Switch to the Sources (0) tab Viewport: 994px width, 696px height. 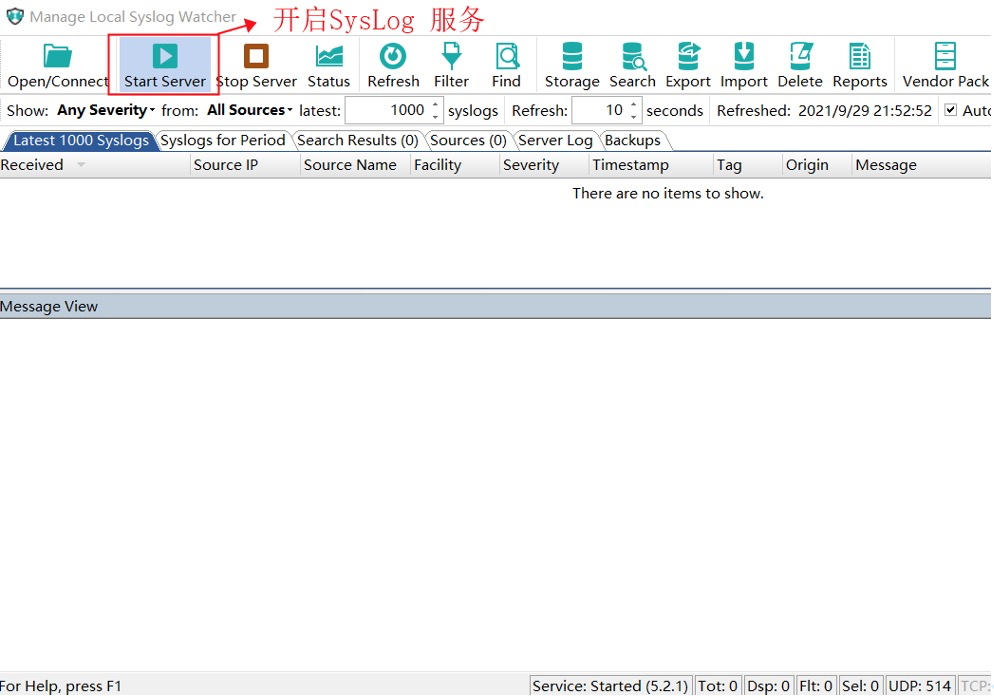(x=468, y=140)
